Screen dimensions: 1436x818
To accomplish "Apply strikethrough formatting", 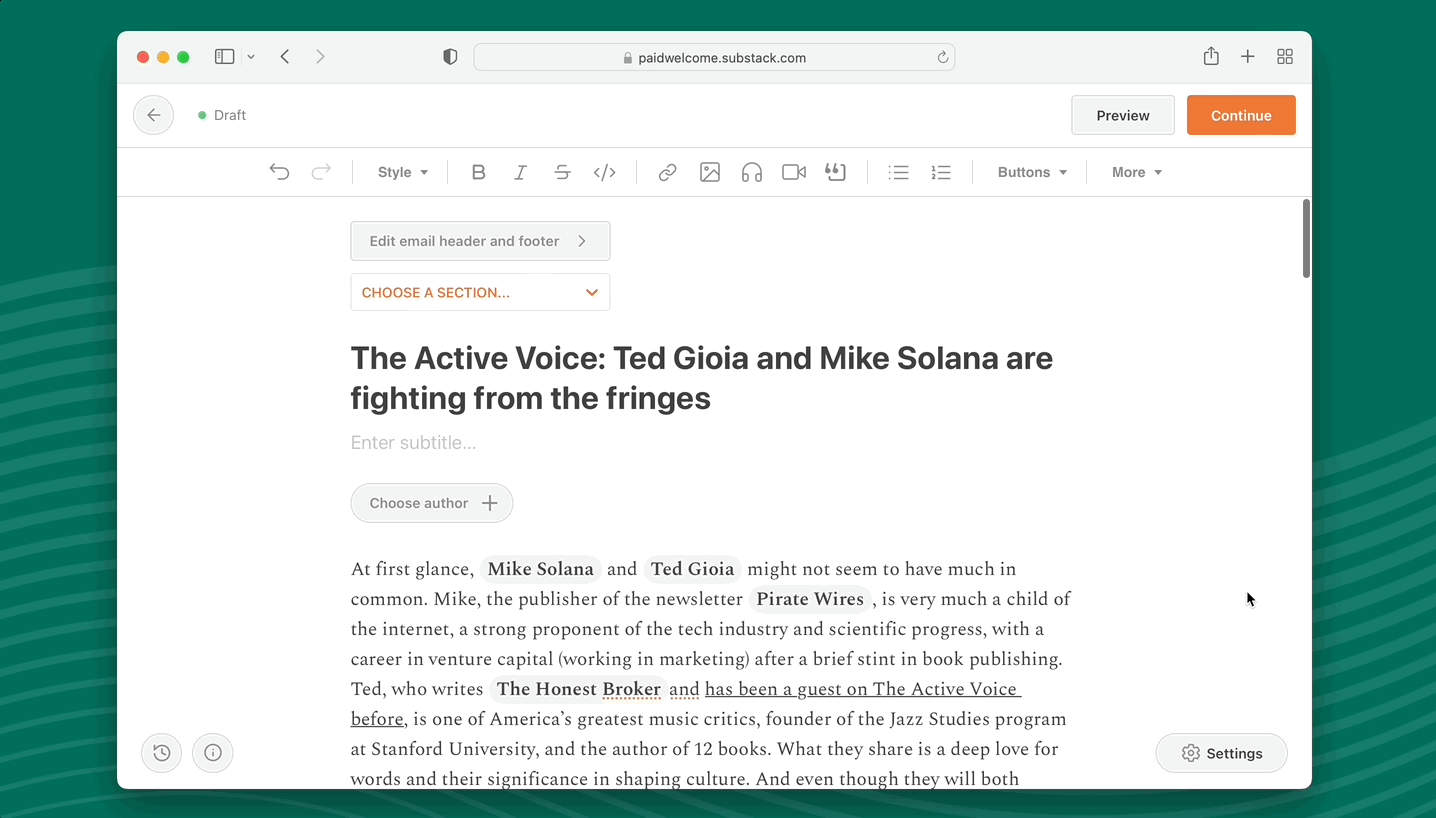I will (562, 172).
